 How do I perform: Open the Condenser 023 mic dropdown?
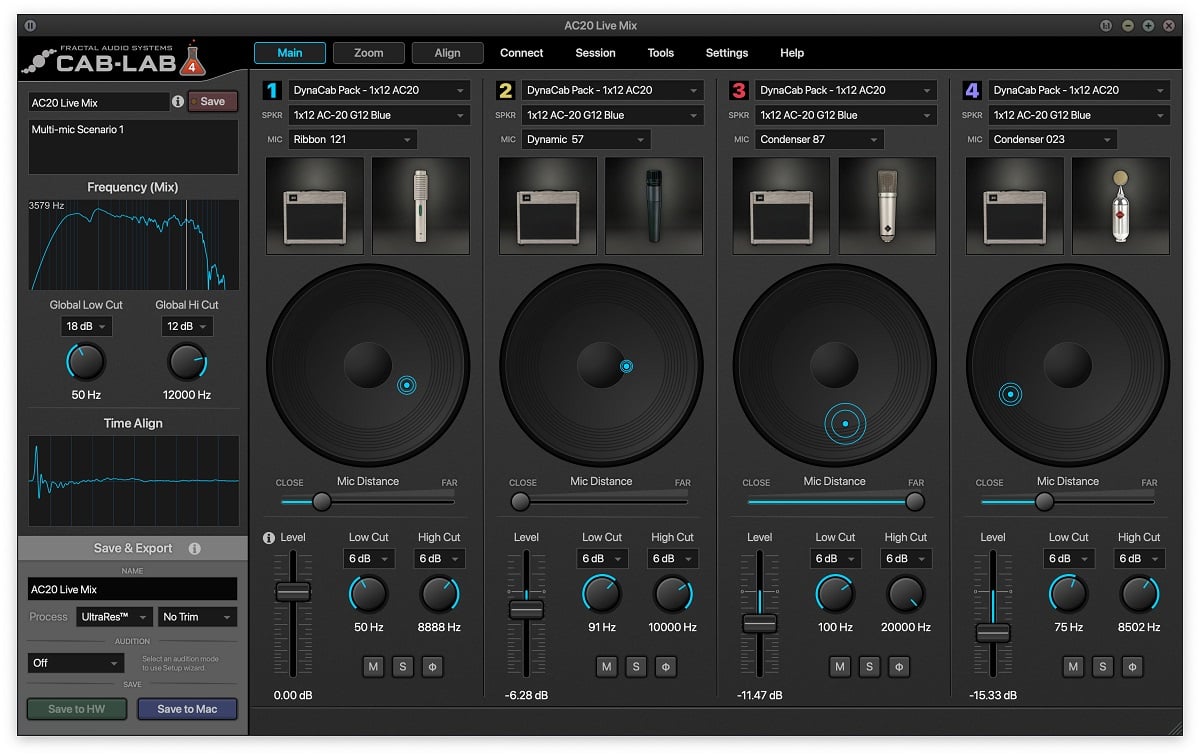pyautogui.click(x=1053, y=140)
